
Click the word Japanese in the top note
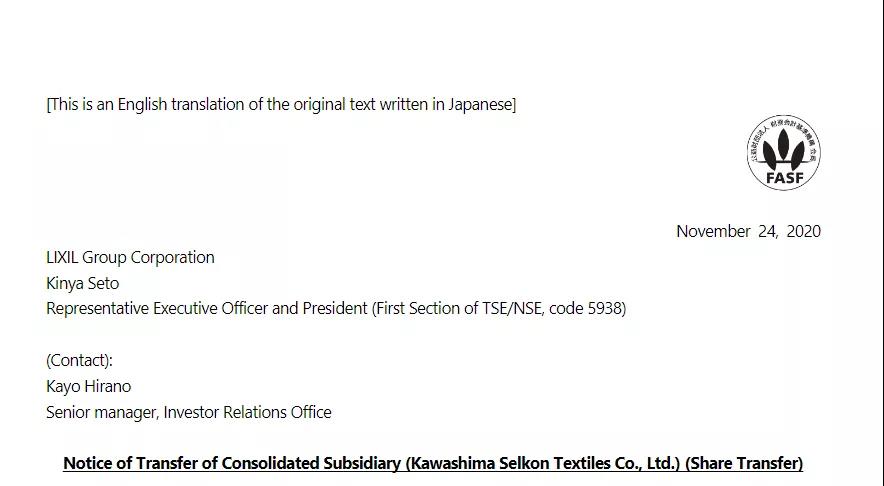point(479,105)
